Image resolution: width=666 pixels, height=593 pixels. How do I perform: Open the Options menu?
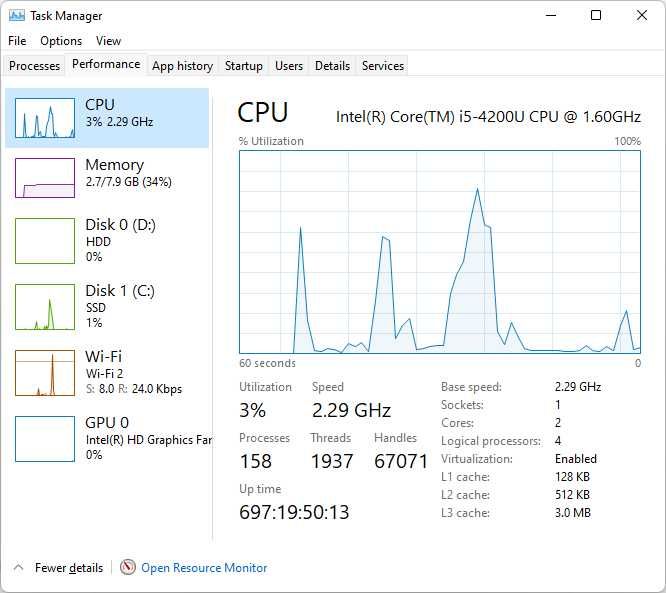point(61,41)
